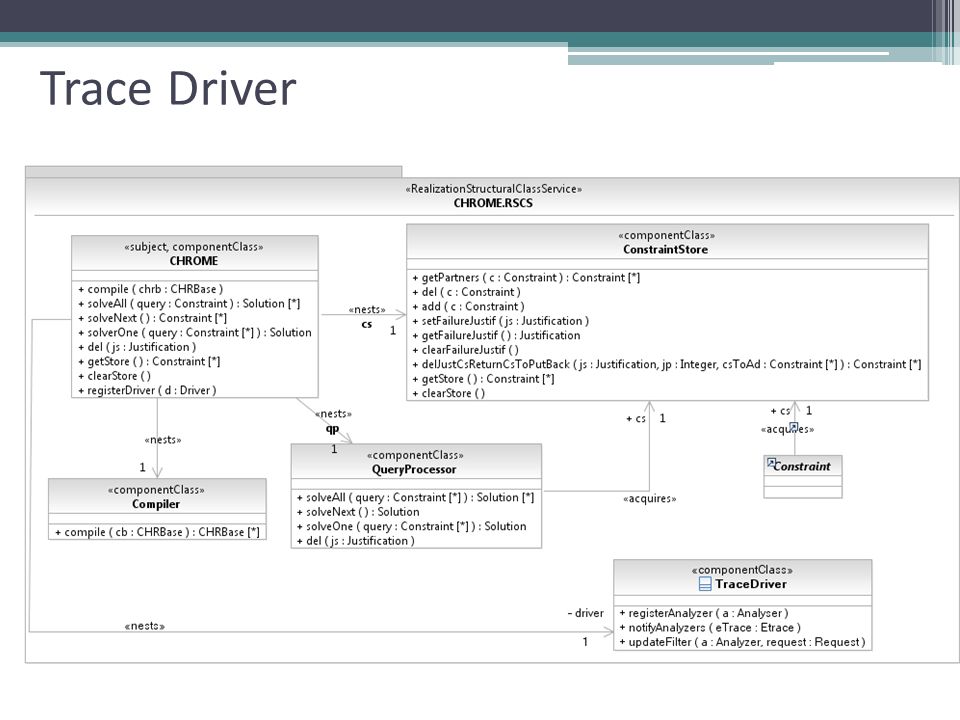This screenshot has width=960, height=720.
Task: Select delJustCsReturnCsToPutBack operation
Action: coord(667,364)
